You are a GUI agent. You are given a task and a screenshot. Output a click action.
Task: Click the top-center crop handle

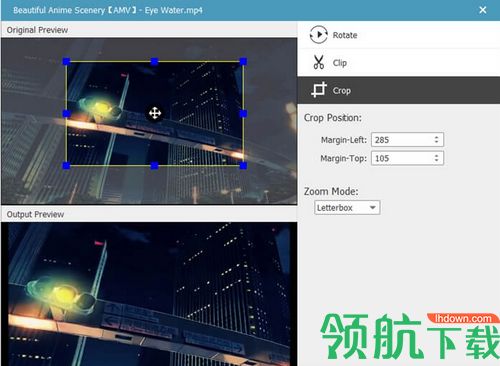[154, 61]
